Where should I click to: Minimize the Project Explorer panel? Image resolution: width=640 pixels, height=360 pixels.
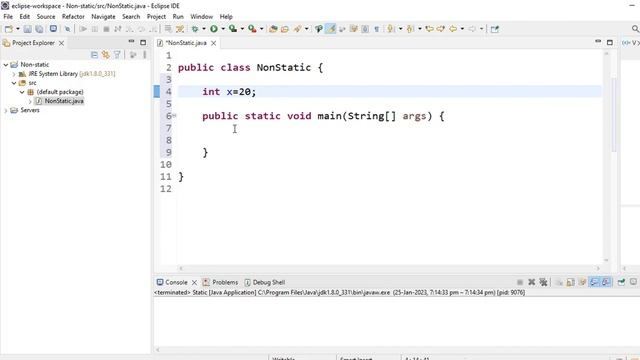point(131,42)
